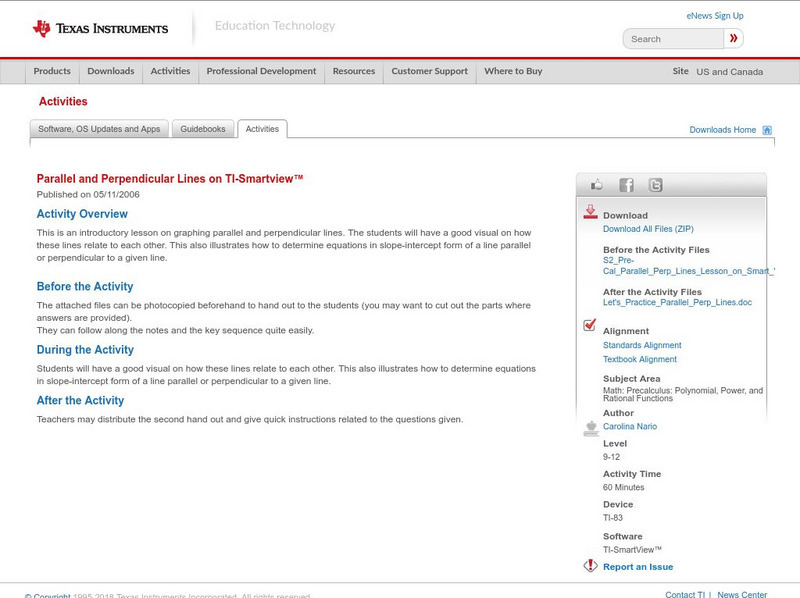Open S2_Pre-Cal_Parallel_Perp_Lines file link
The image size is (800, 598).
click(x=688, y=266)
